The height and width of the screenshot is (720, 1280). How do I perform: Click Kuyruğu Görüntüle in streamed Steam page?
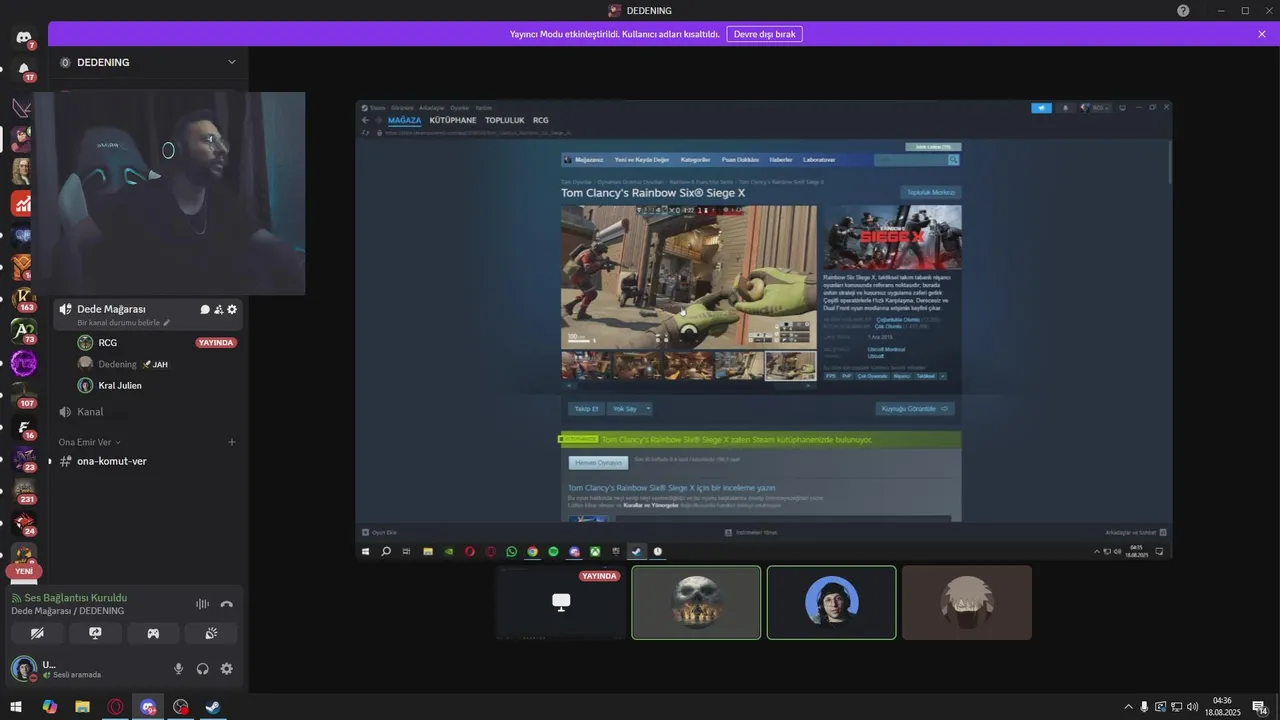coord(915,409)
